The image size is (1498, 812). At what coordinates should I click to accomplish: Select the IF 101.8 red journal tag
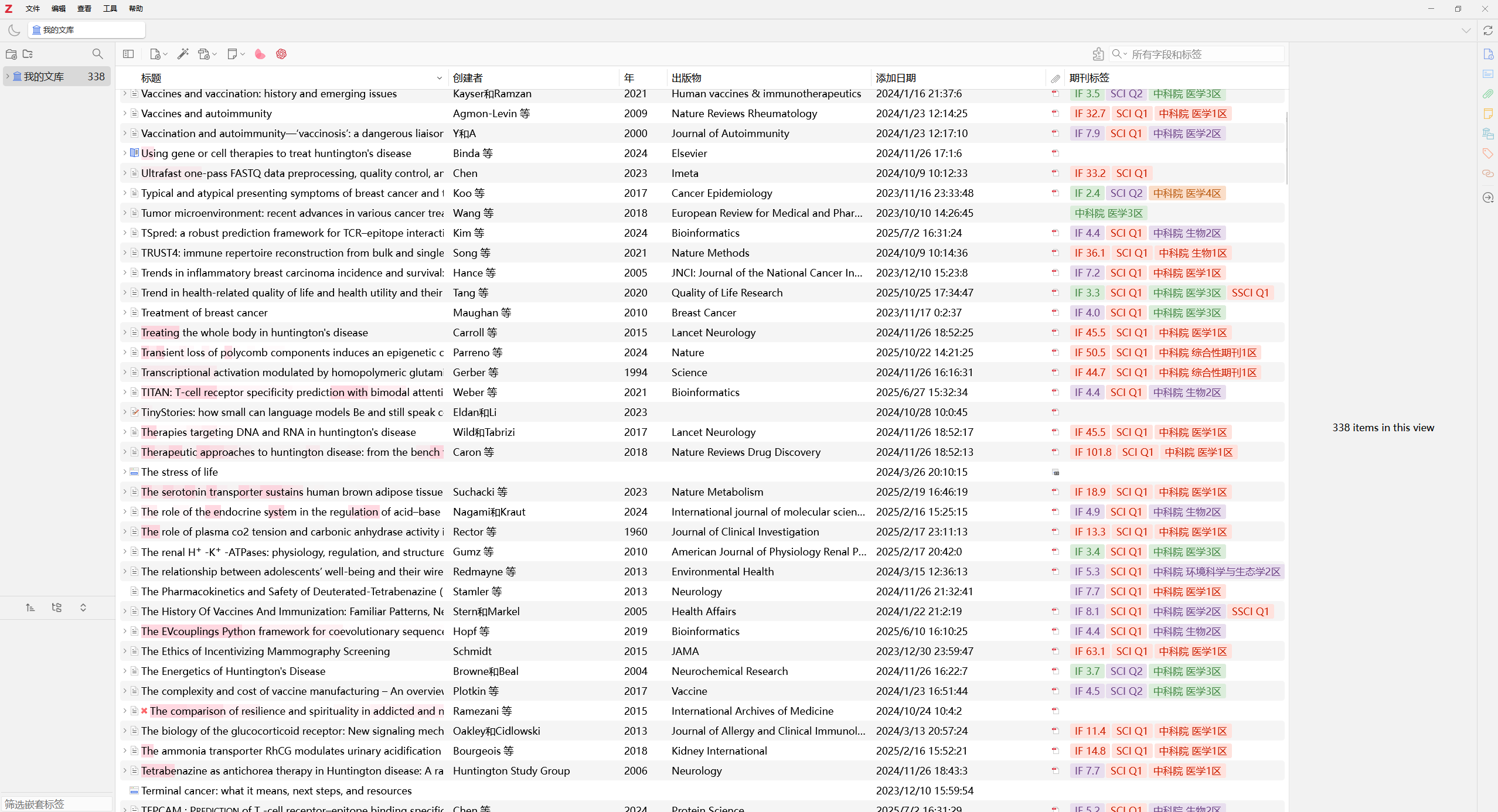(1092, 452)
